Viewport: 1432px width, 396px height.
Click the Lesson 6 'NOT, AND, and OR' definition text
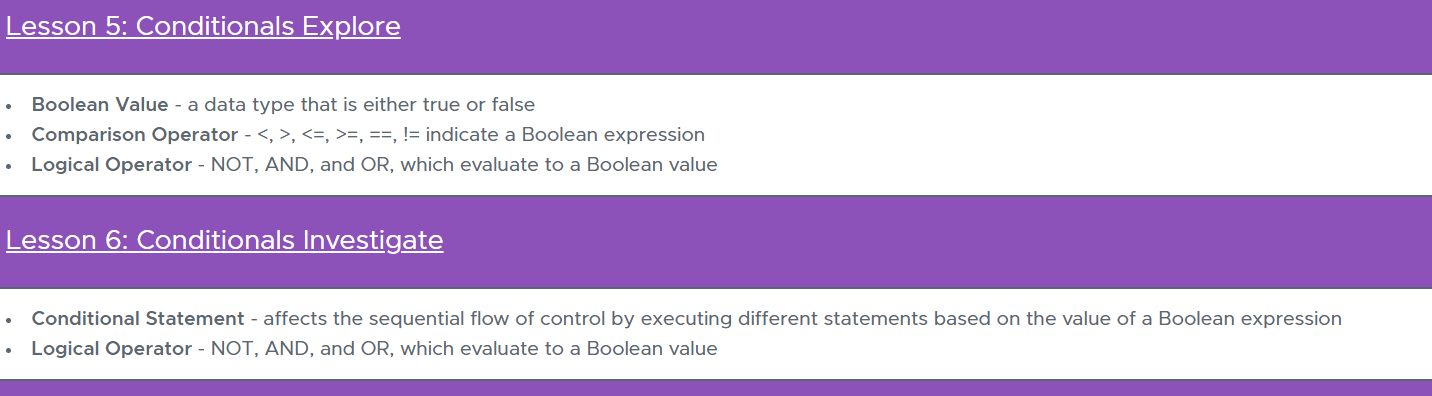pyautogui.click(x=464, y=348)
